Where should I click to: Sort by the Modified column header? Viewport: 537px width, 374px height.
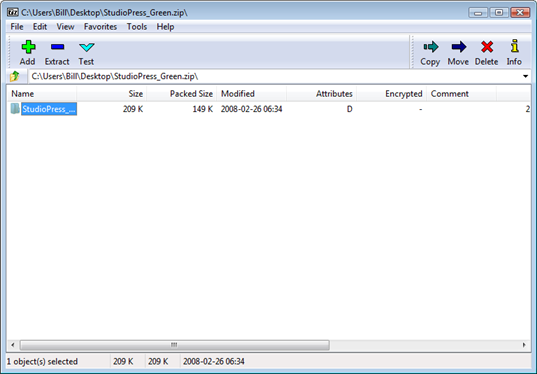coord(251,94)
